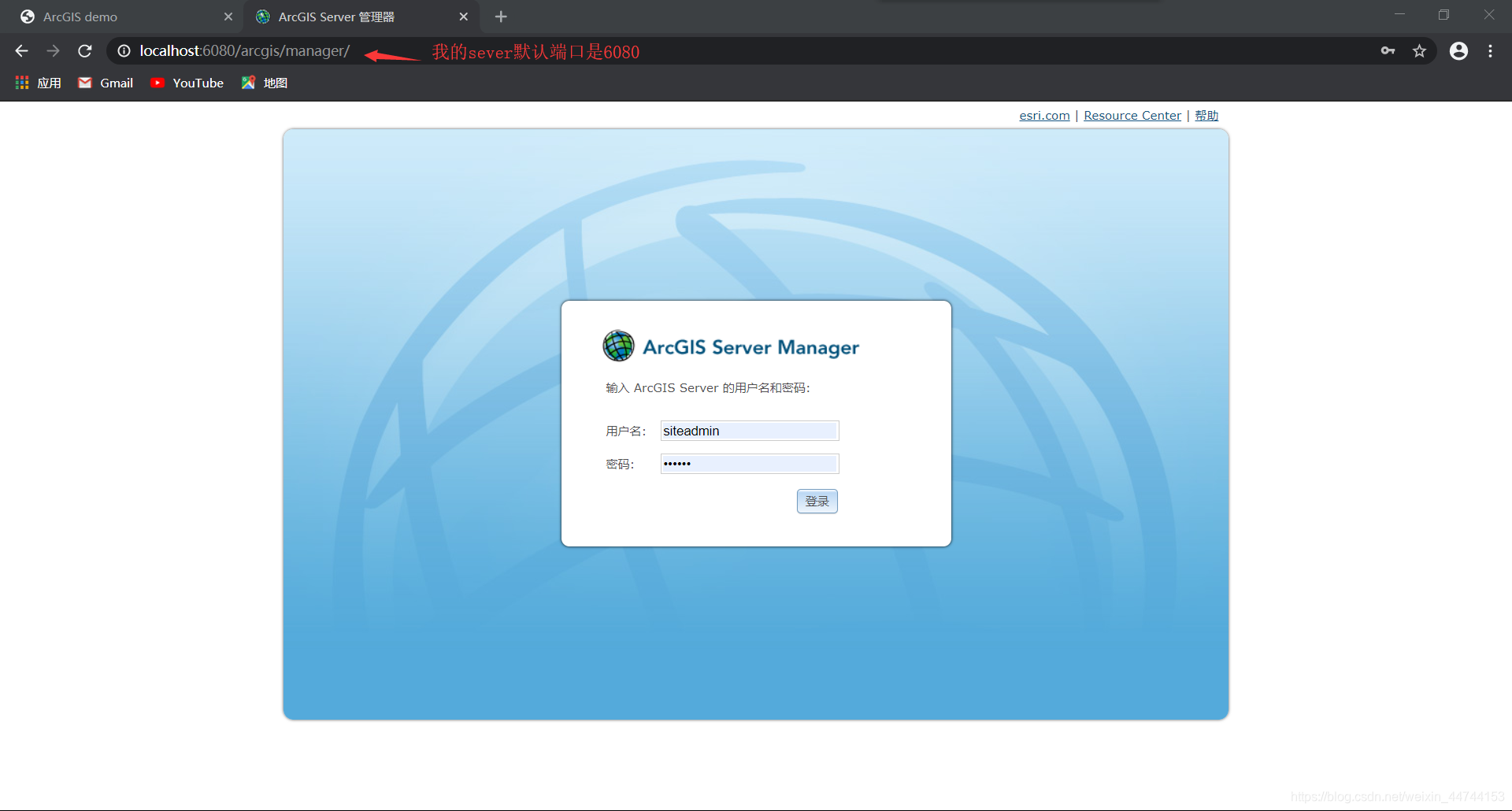
Task: Reload the ArcGIS Server Manager page
Action: pos(85,51)
